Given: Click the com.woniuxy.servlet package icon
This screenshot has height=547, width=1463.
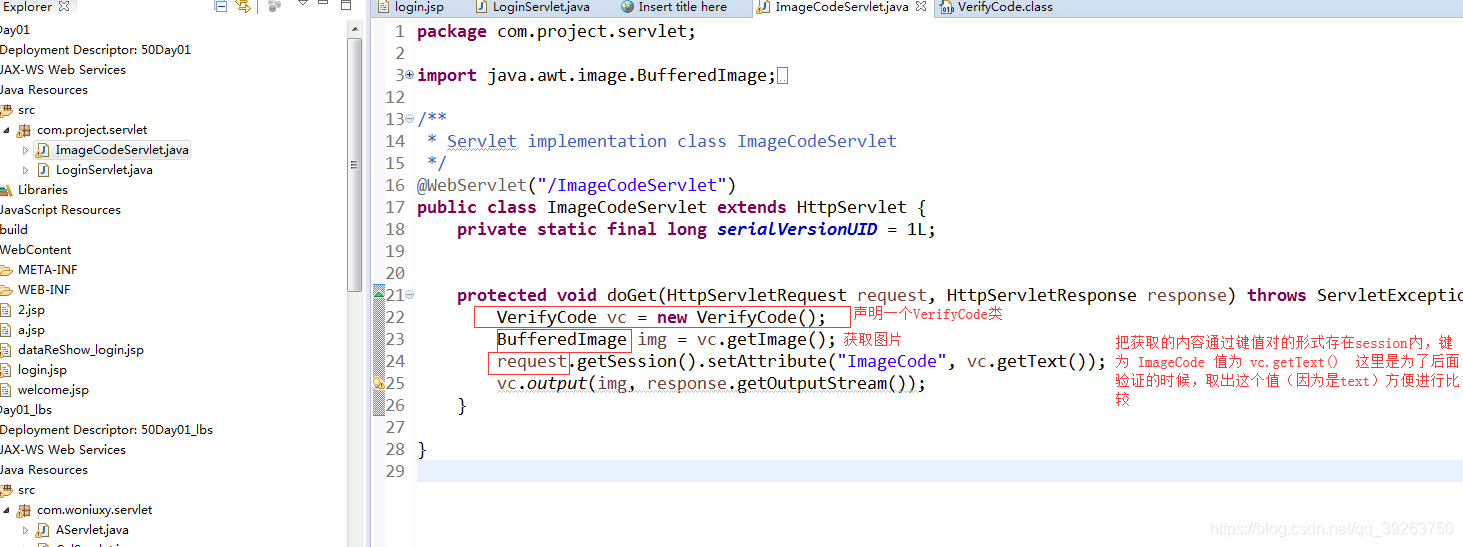Looking at the screenshot, I should pyautogui.click(x=24, y=510).
